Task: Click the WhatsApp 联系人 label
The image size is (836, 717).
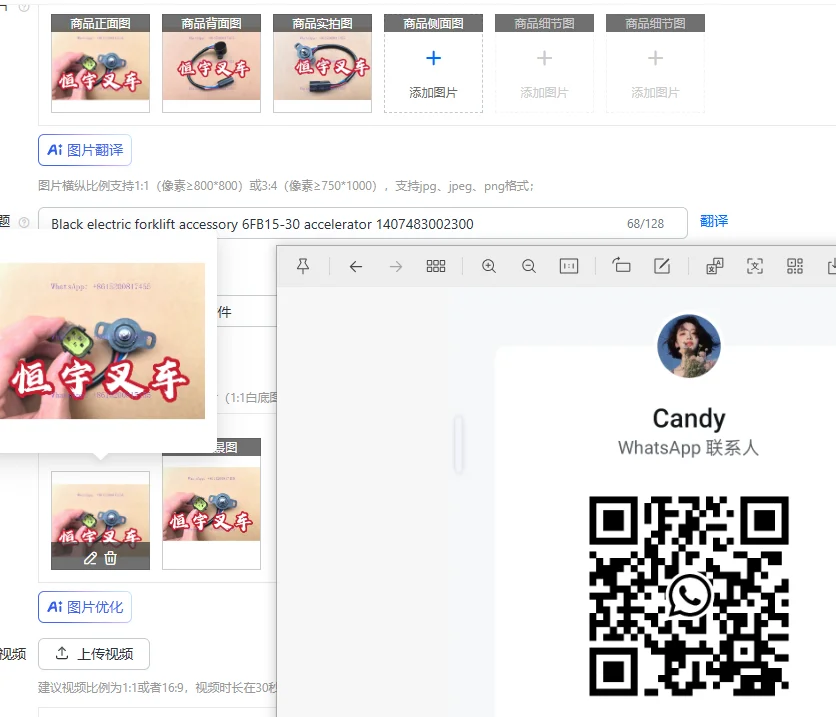Action: pyautogui.click(x=688, y=448)
